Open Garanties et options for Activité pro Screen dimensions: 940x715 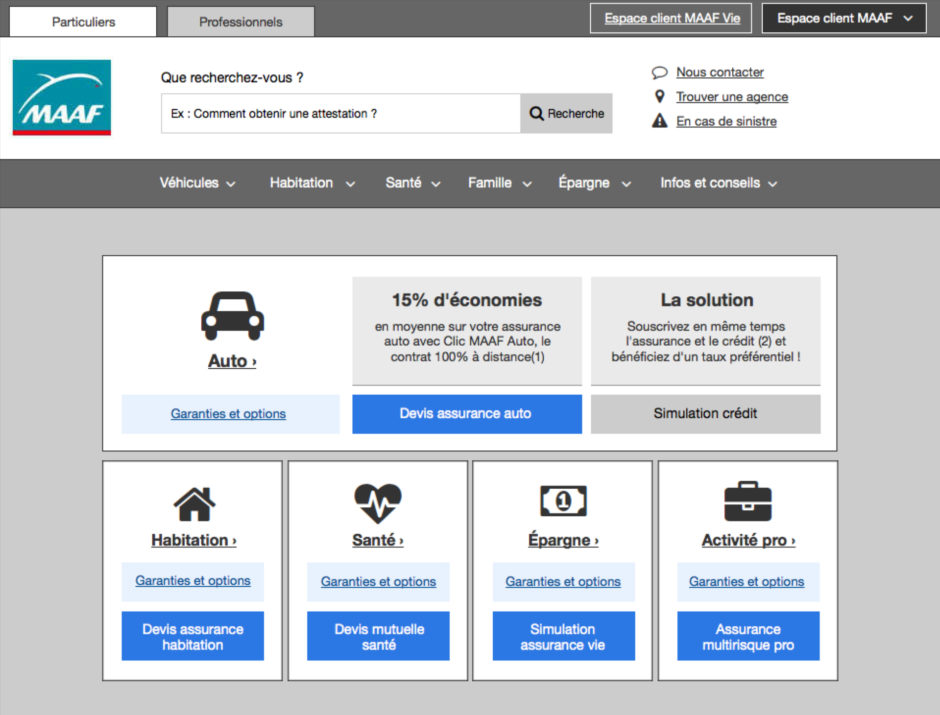click(x=748, y=581)
